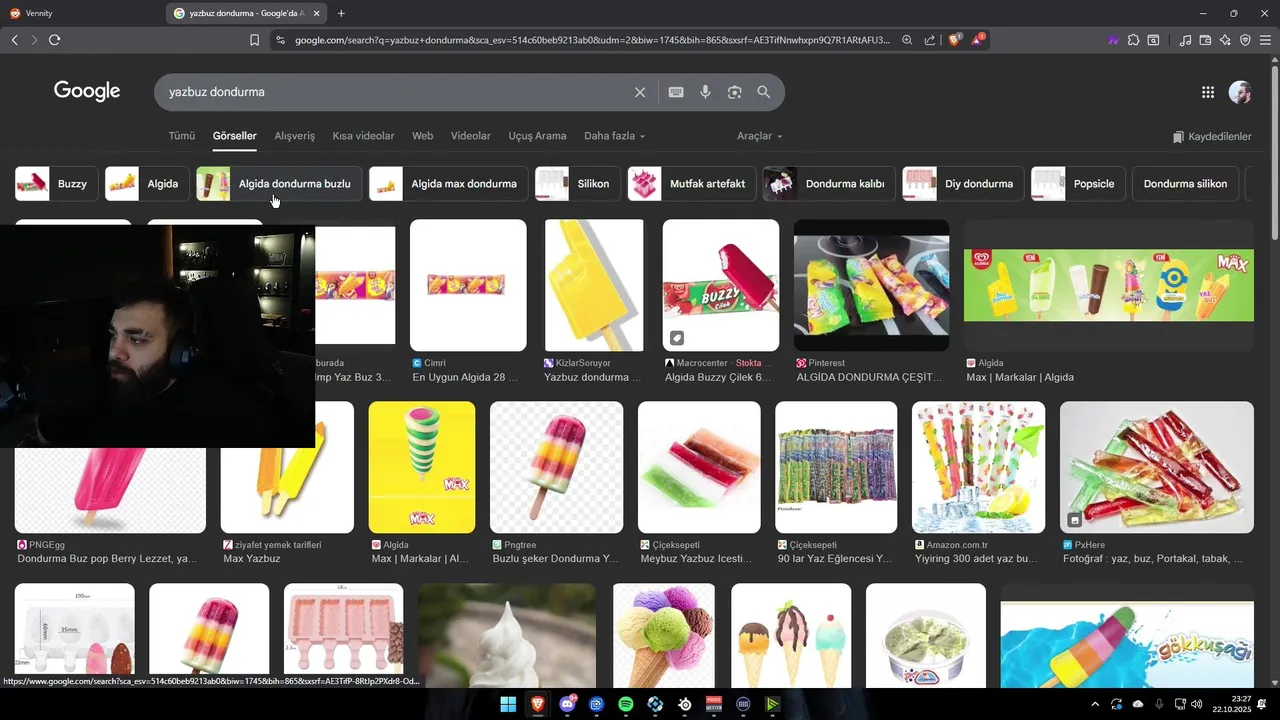1280x720 pixels.
Task: Open the Windows Start menu
Action: click(x=508, y=704)
